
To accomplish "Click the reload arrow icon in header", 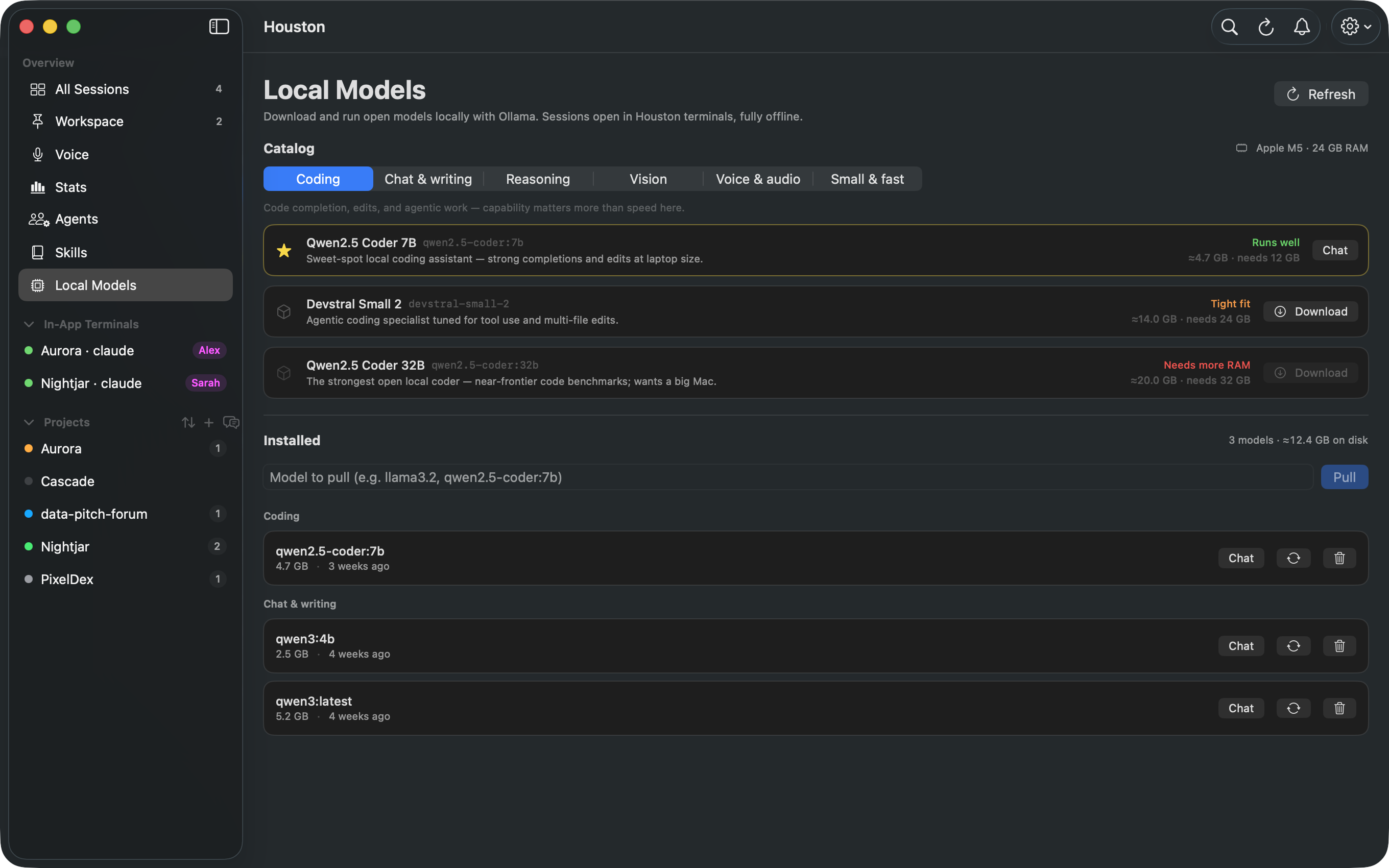I will (x=1265, y=27).
